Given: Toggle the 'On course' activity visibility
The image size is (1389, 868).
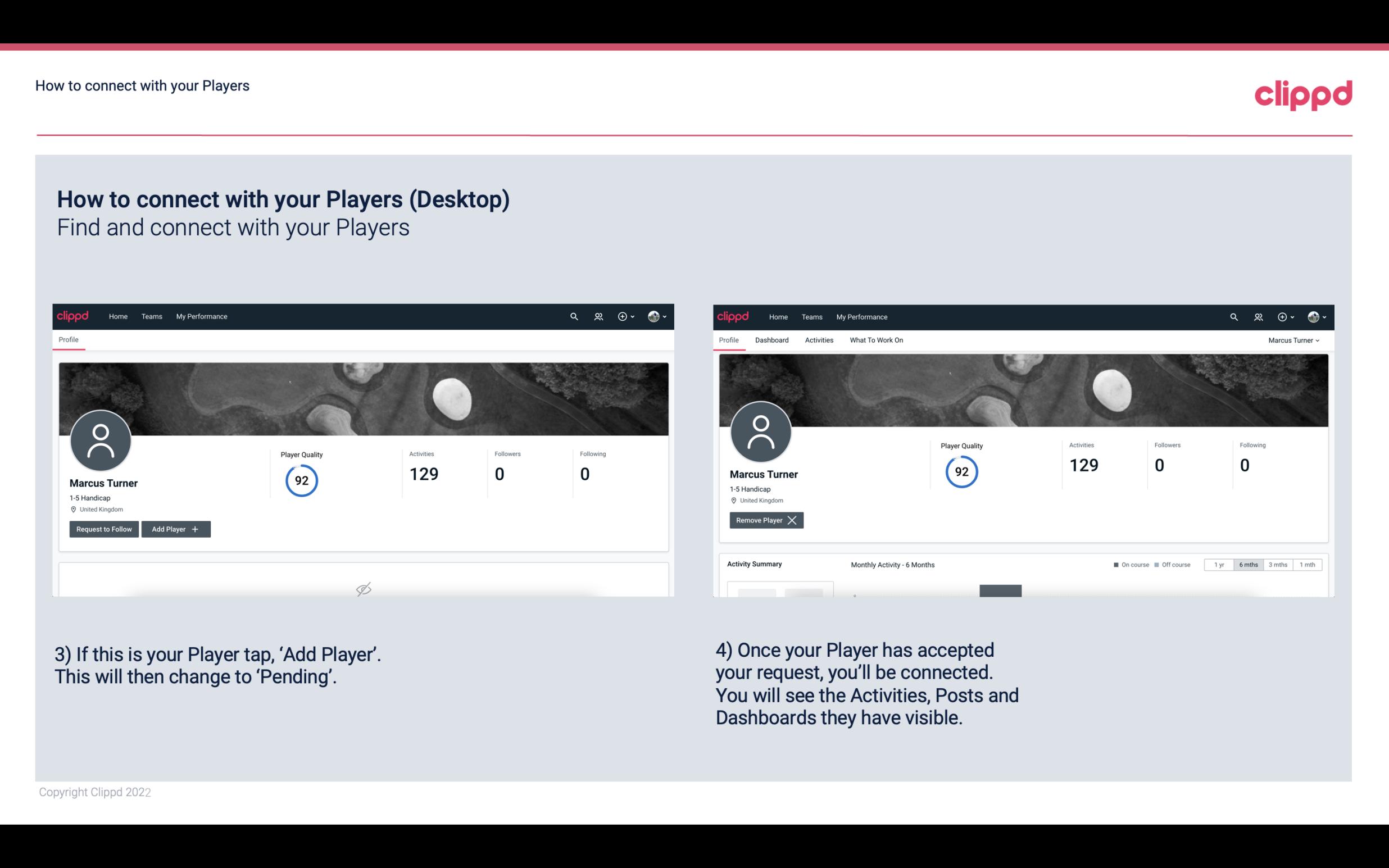Looking at the screenshot, I should 1126,564.
